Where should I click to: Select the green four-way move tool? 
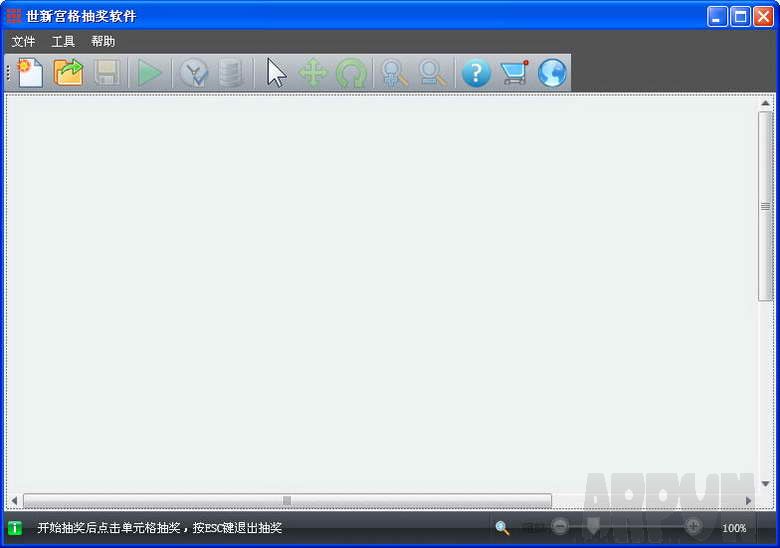coord(313,73)
